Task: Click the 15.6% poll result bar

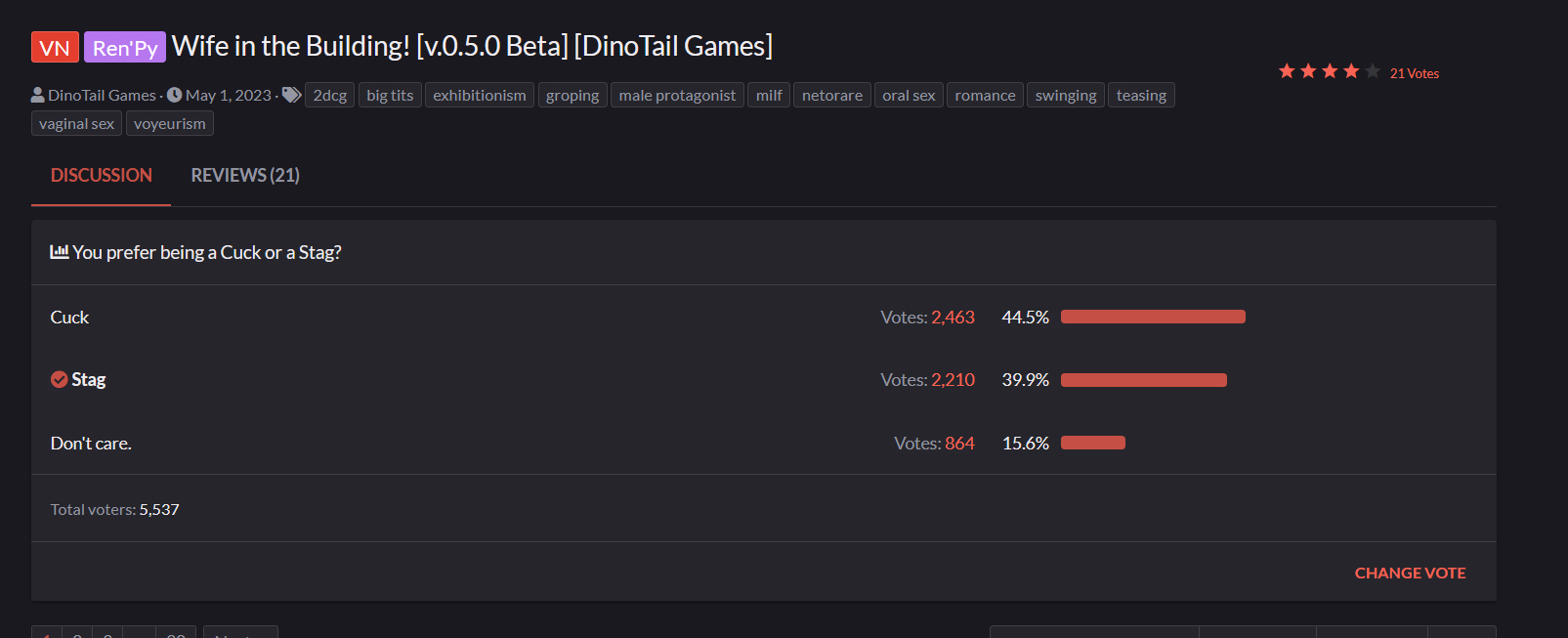Action: (x=1093, y=443)
